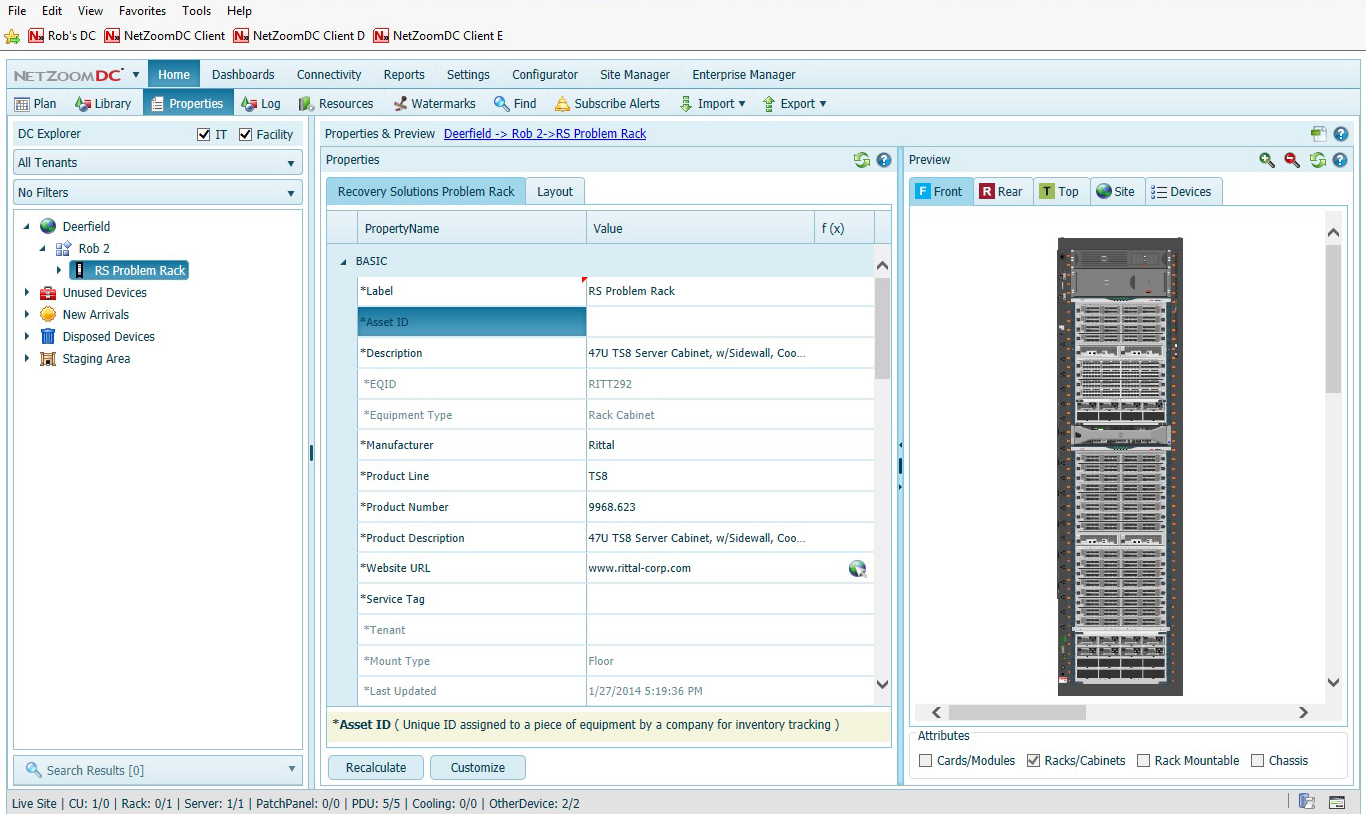The height and width of the screenshot is (814, 1366).
Task: Zoom in on the rack preview
Action: pos(1266,159)
